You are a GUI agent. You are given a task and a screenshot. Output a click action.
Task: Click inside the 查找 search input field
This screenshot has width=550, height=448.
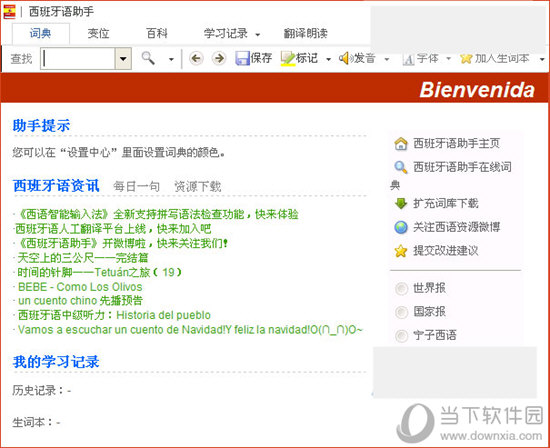78,59
